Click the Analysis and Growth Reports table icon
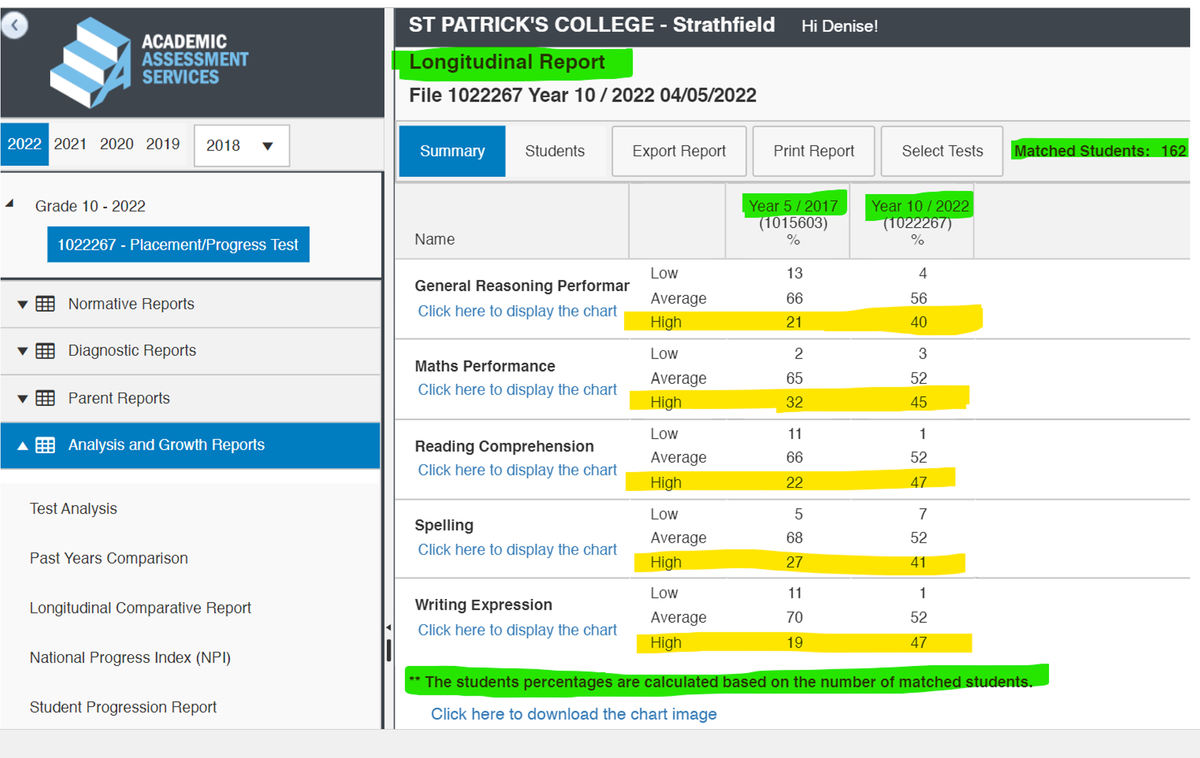 tap(45, 445)
